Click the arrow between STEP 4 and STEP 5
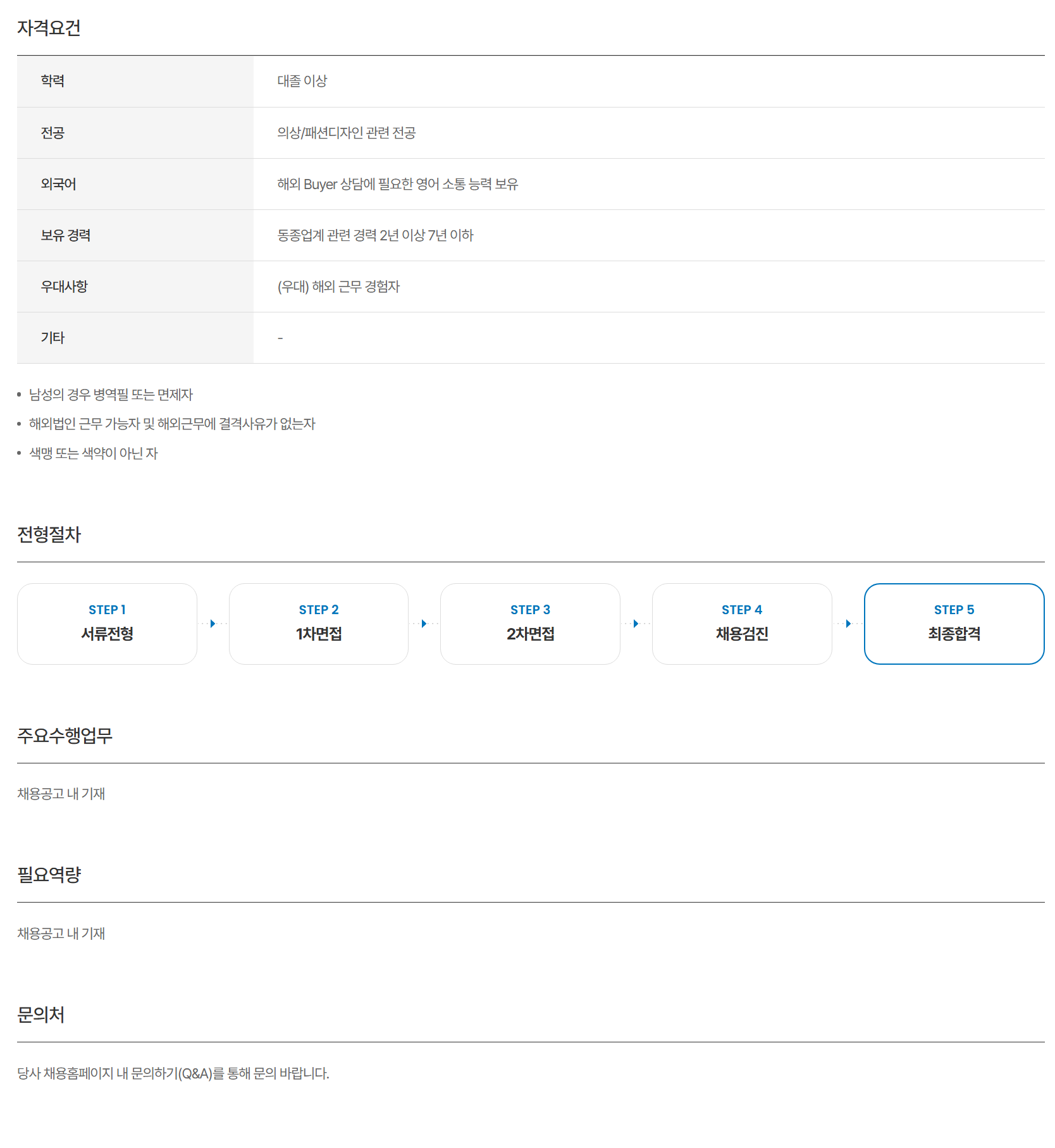This screenshot has width=1055, height=1148. pos(848,624)
